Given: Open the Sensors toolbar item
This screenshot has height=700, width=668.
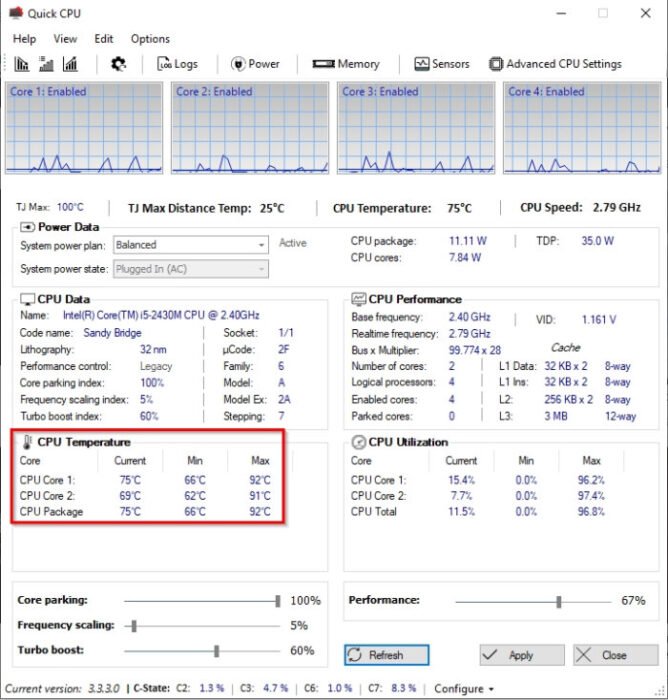Looking at the screenshot, I should click(x=442, y=64).
